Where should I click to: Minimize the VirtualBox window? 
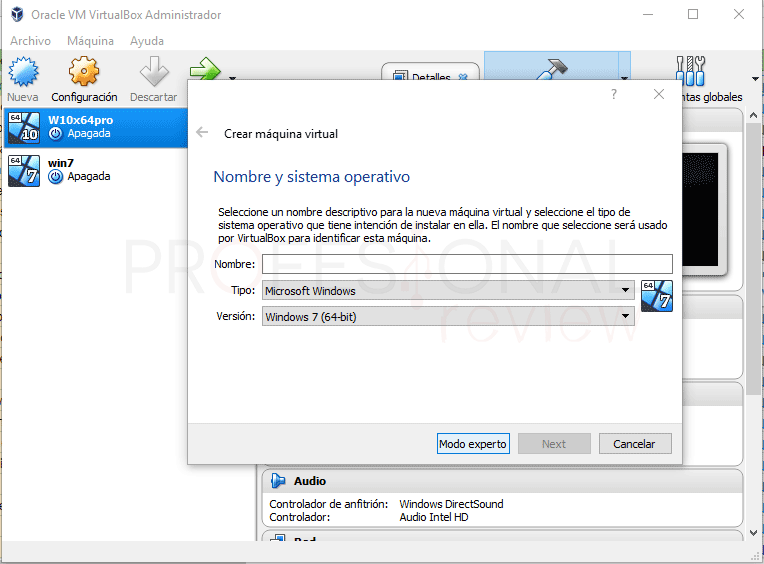648,14
